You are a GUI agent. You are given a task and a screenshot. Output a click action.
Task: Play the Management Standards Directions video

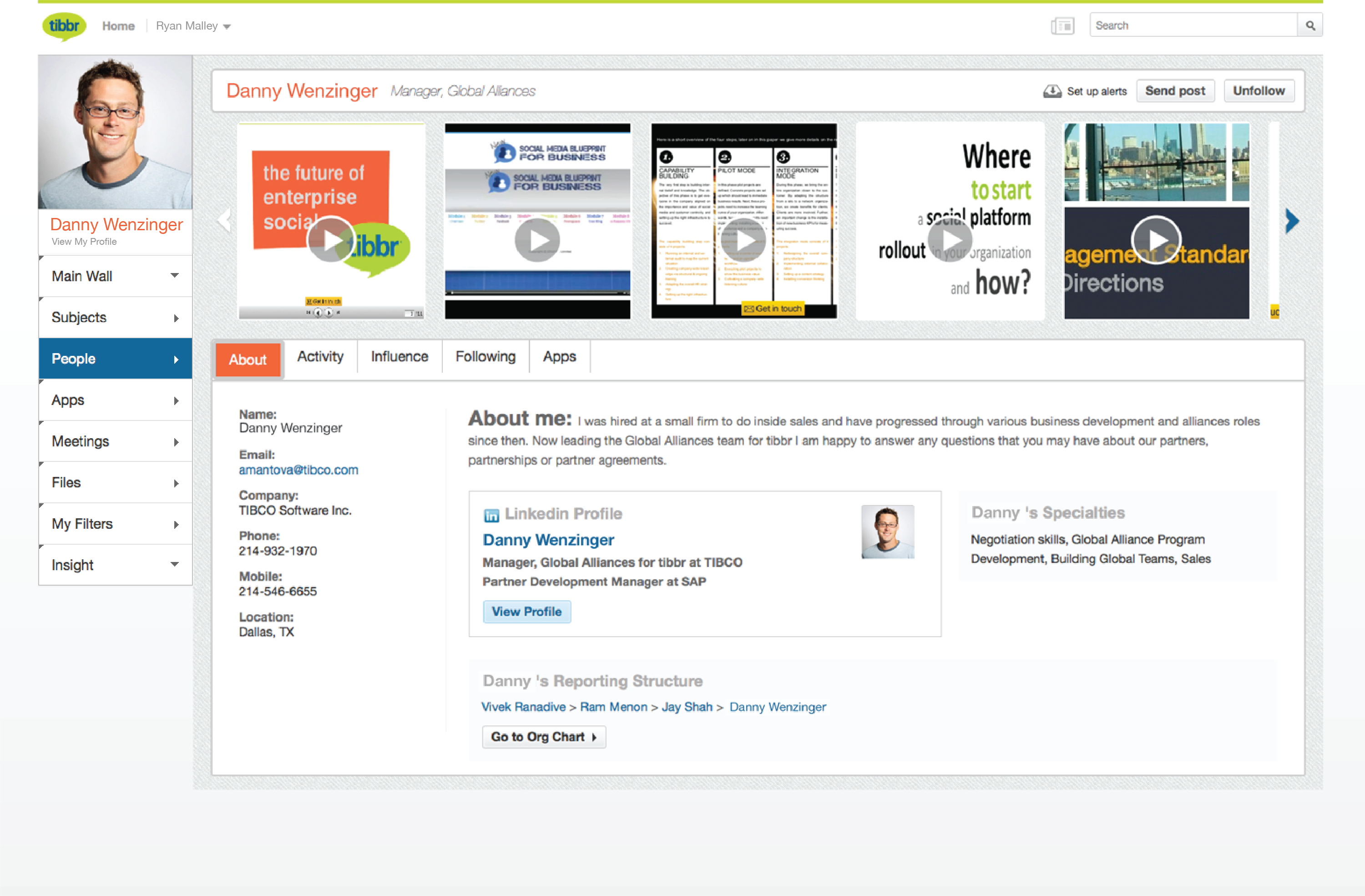click(1156, 240)
